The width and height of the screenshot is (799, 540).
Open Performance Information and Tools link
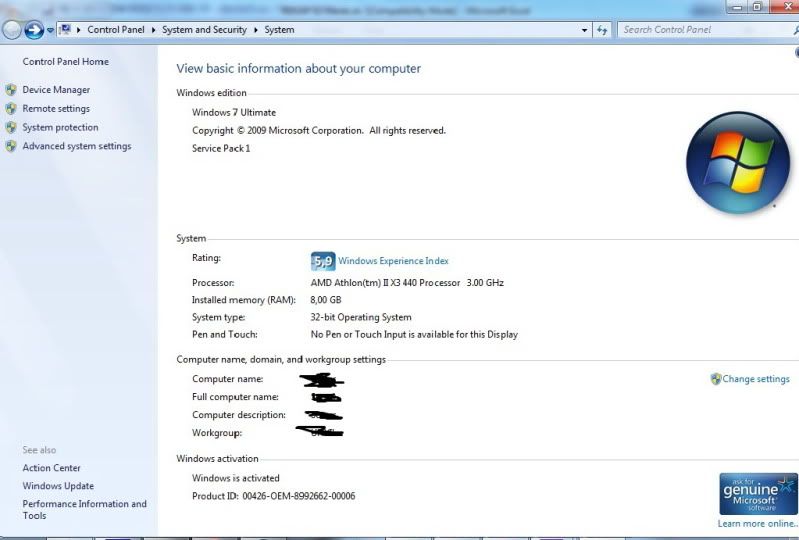tap(85, 509)
